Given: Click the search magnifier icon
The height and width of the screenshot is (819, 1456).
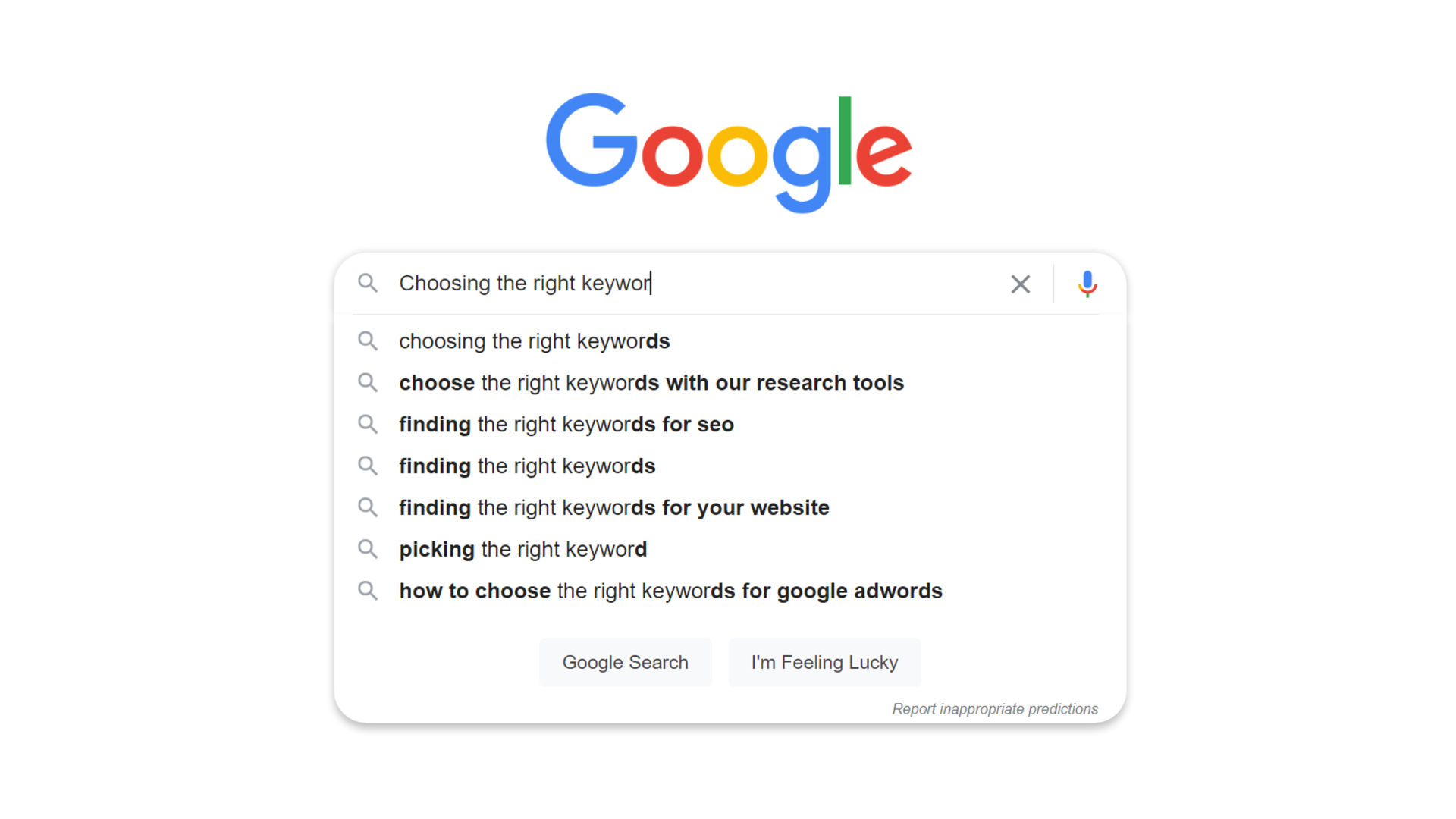Looking at the screenshot, I should click(x=371, y=283).
